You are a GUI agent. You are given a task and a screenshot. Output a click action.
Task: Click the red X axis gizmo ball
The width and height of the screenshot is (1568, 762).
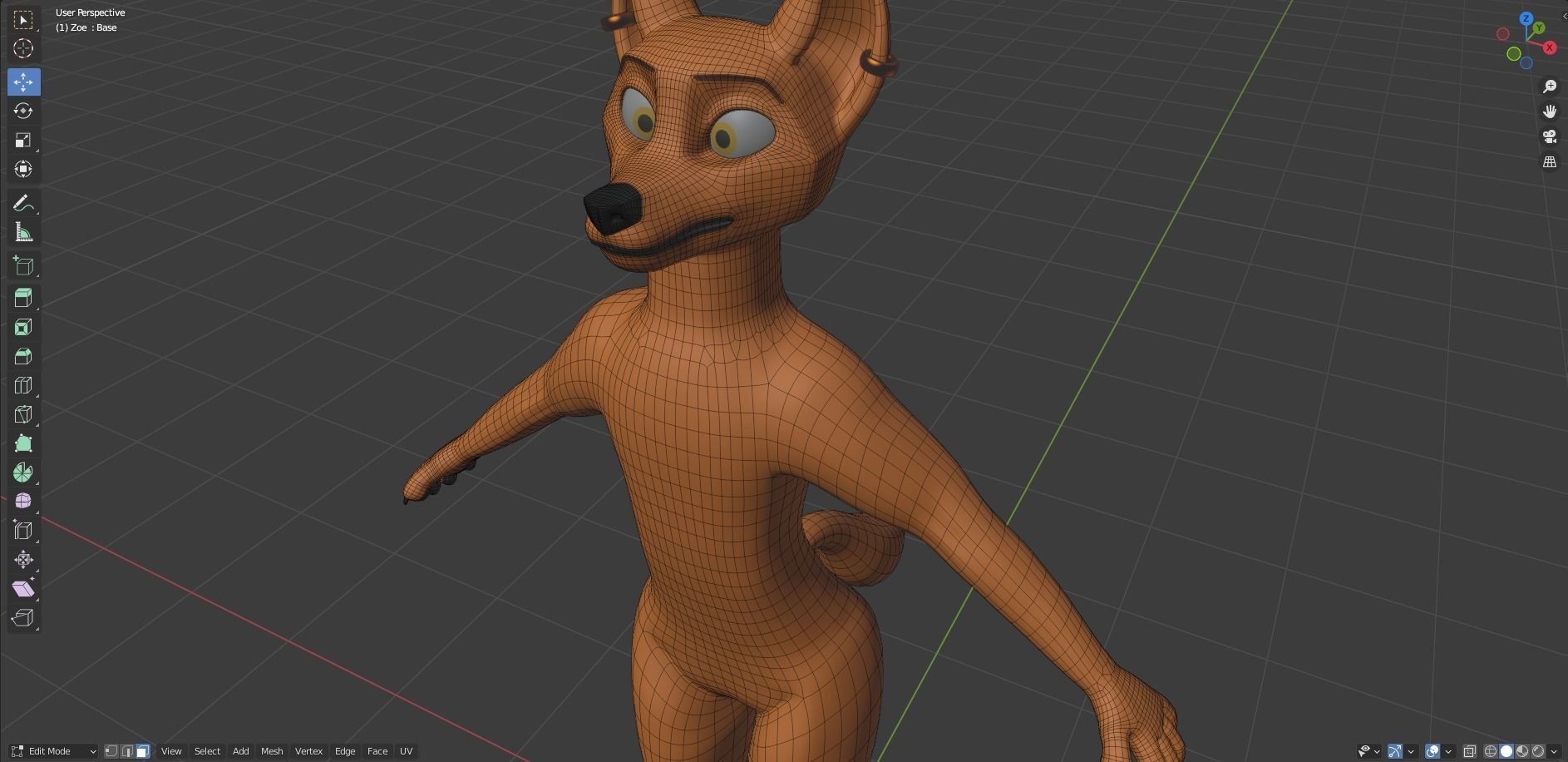[x=1550, y=47]
